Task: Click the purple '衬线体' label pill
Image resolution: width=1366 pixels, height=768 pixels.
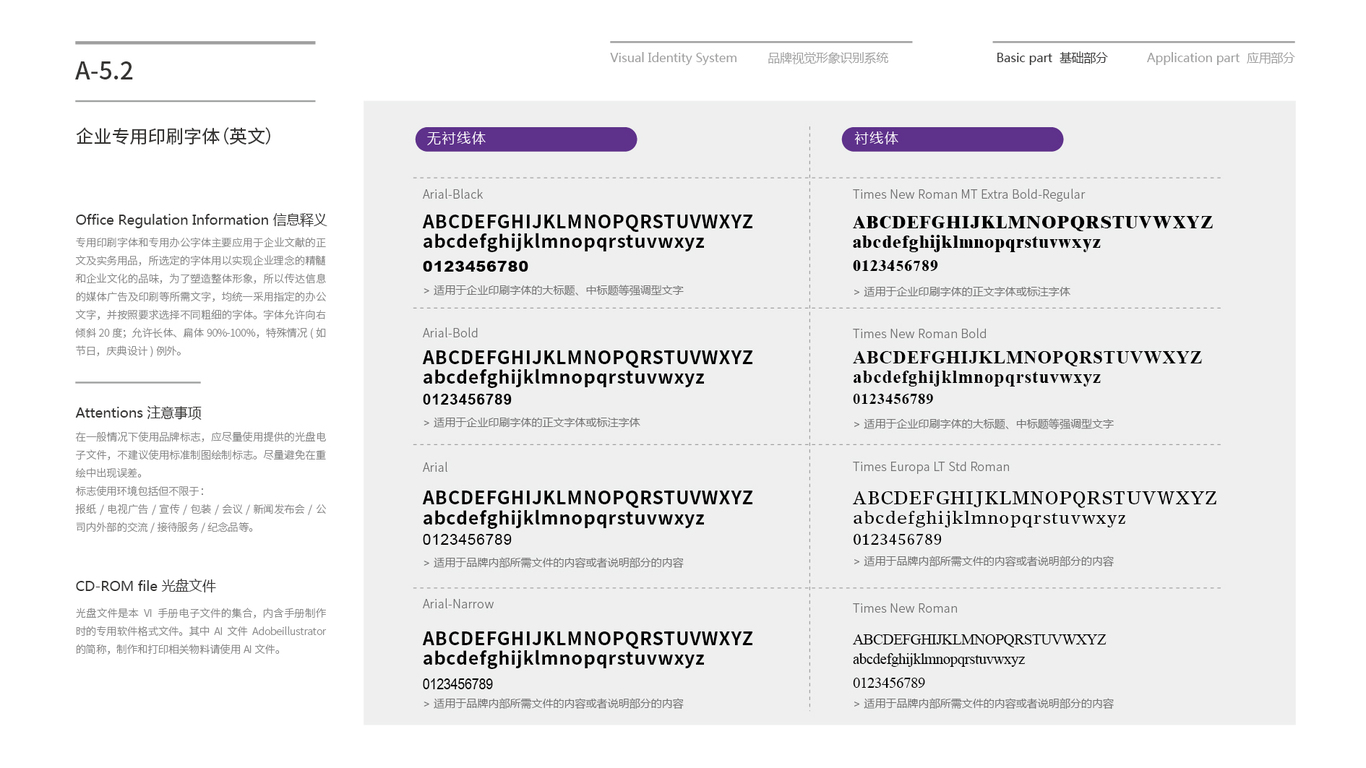Action: [952, 139]
